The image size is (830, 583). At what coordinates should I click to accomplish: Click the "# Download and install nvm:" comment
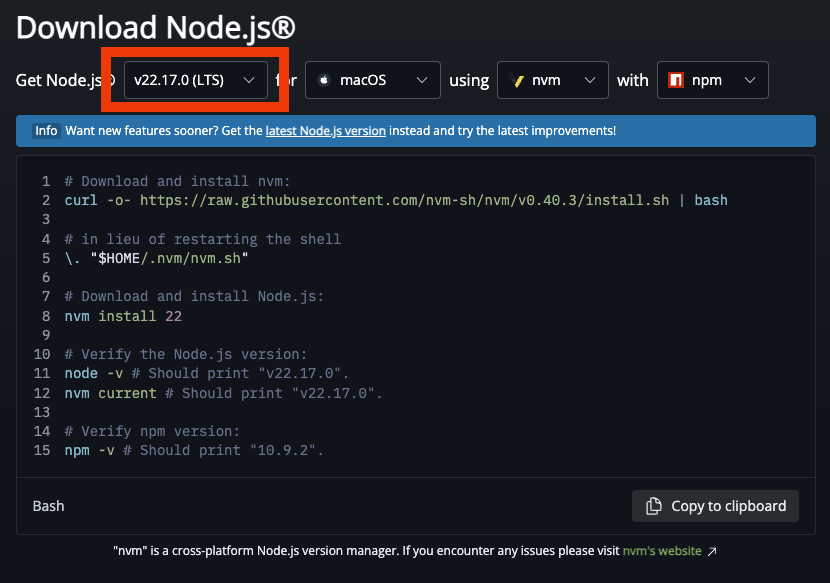177,181
